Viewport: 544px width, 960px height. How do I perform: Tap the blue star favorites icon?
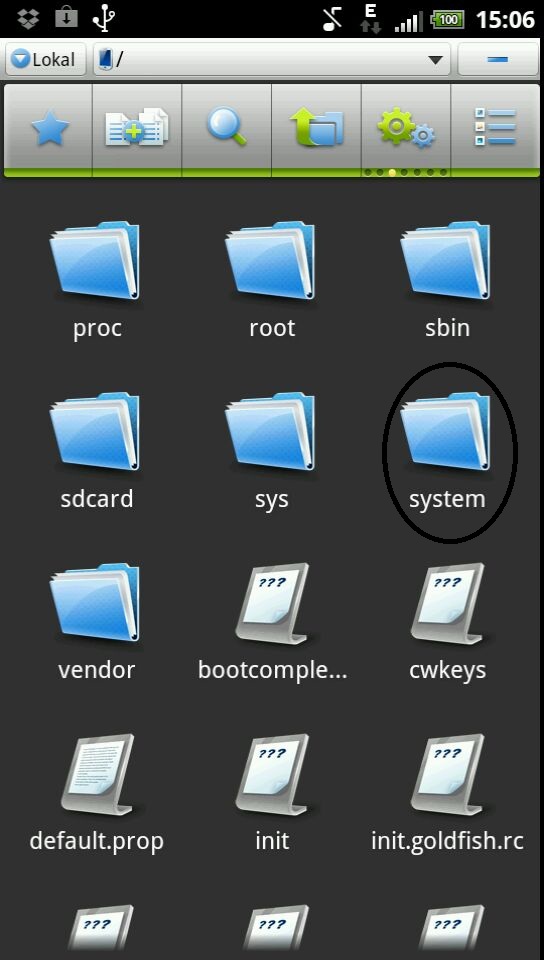pyautogui.click(x=50, y=129)
